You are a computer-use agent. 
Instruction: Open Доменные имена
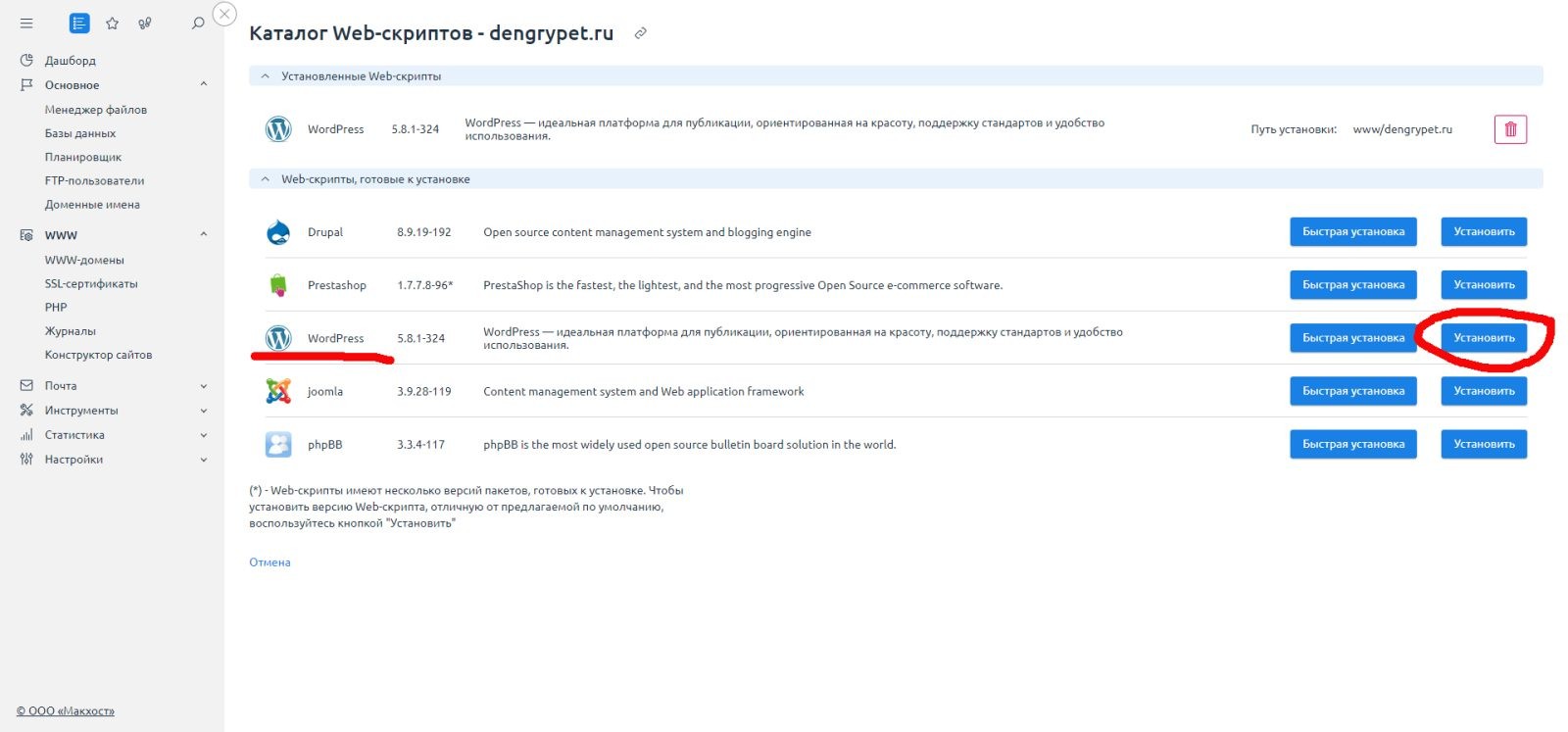tap(92, 205)
